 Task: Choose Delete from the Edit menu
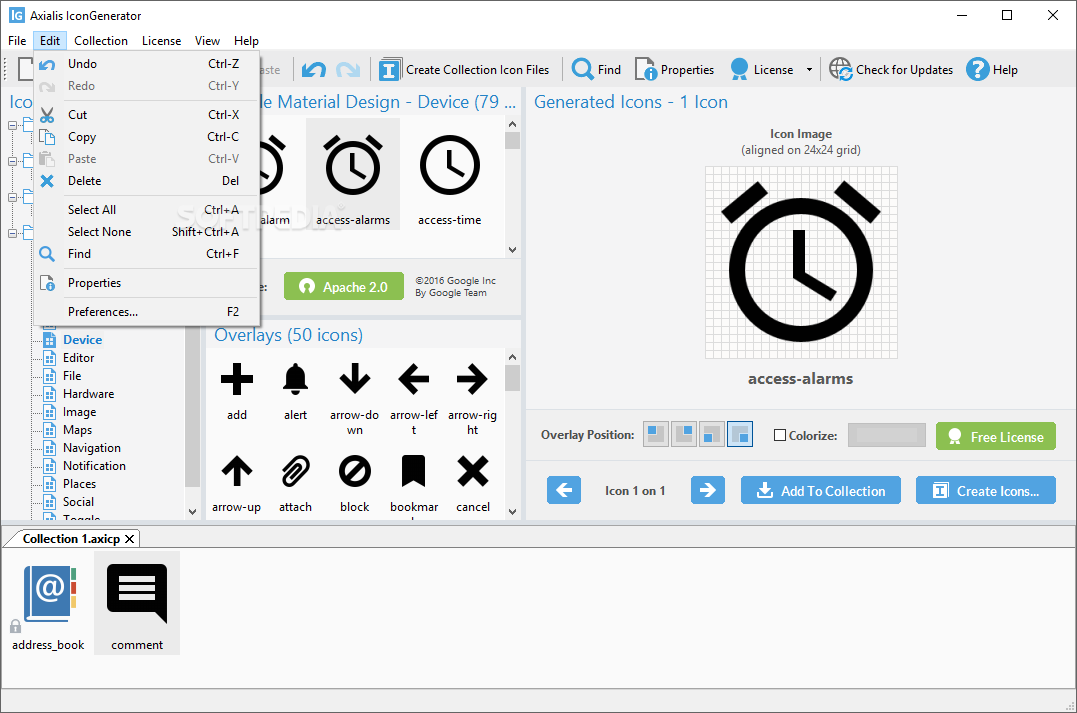[147, 181]
